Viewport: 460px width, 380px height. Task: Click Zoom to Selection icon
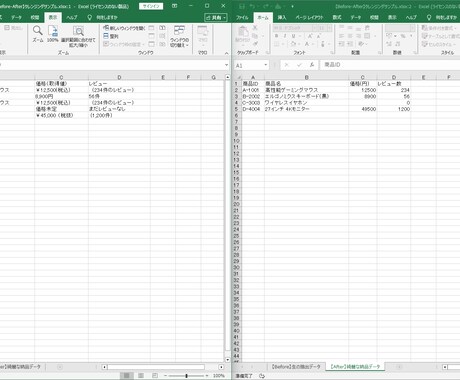tap(78, 37)
